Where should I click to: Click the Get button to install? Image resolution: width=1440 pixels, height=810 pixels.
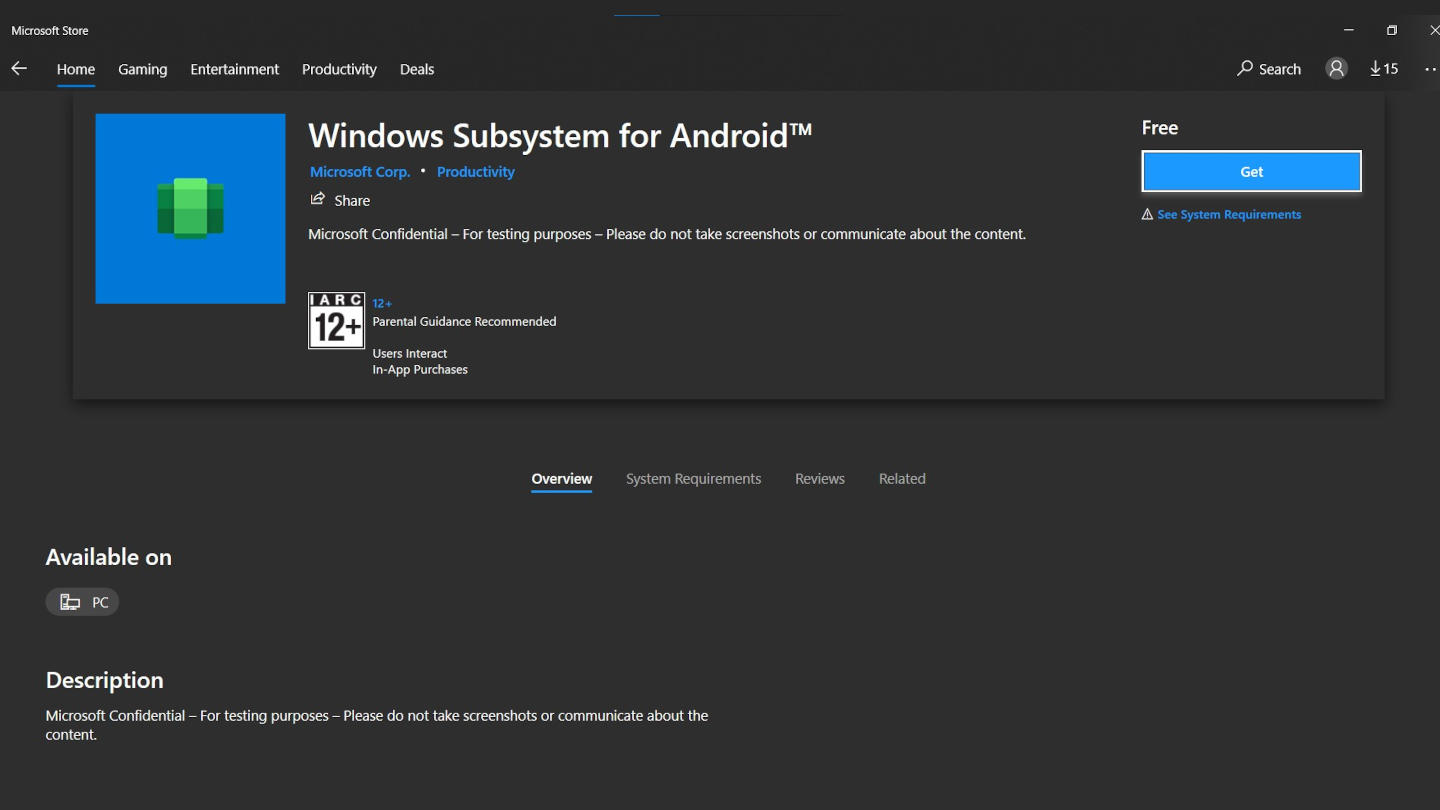(1251, 171)
